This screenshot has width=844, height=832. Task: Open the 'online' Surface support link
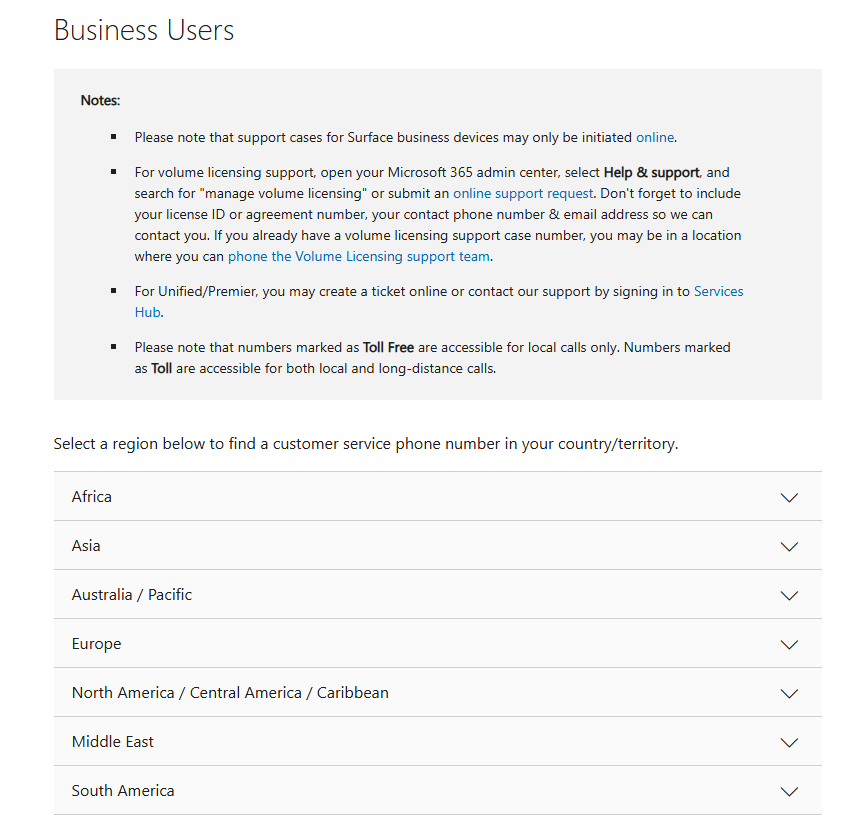(x=655, y=137)
